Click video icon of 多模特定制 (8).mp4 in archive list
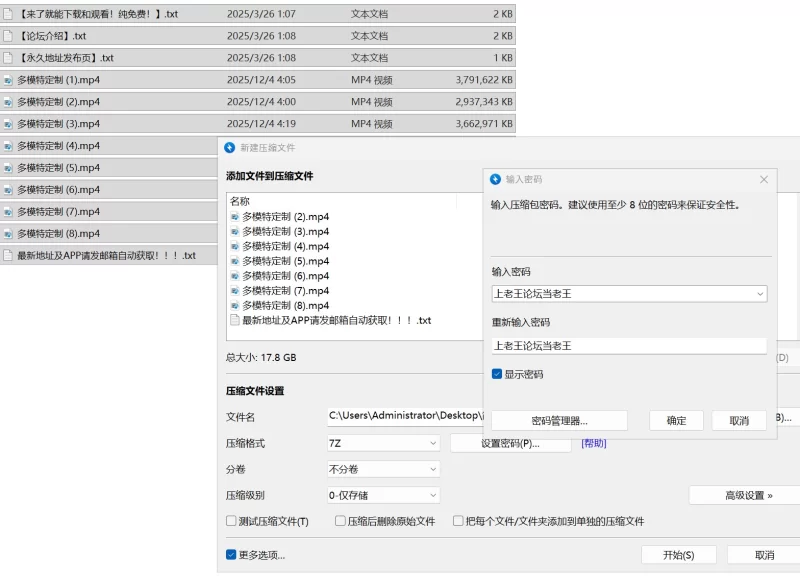Viewport: 800px width, 579px height. (x=235, y=306)
